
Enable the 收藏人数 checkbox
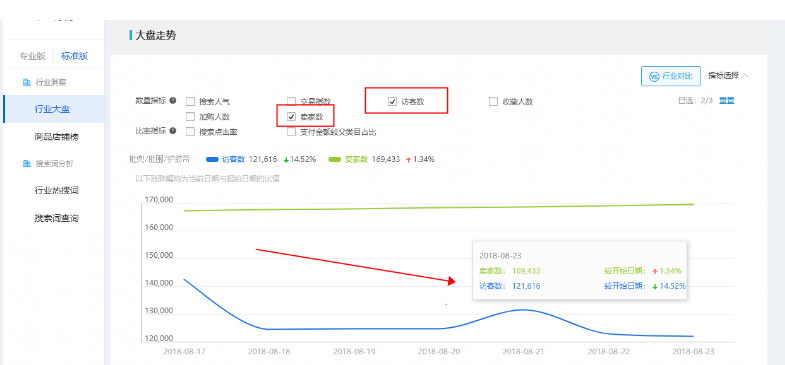(493, 102)
